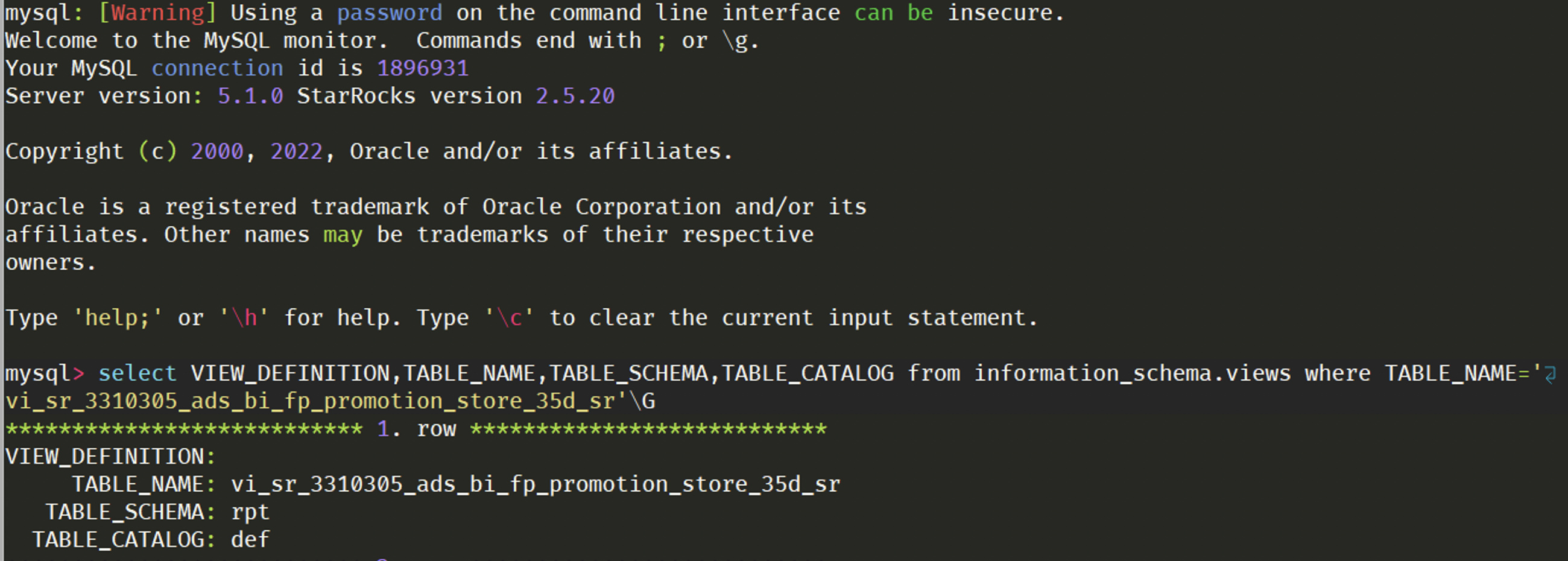Click the TABLE_CATALOG value def

point(250,540)
